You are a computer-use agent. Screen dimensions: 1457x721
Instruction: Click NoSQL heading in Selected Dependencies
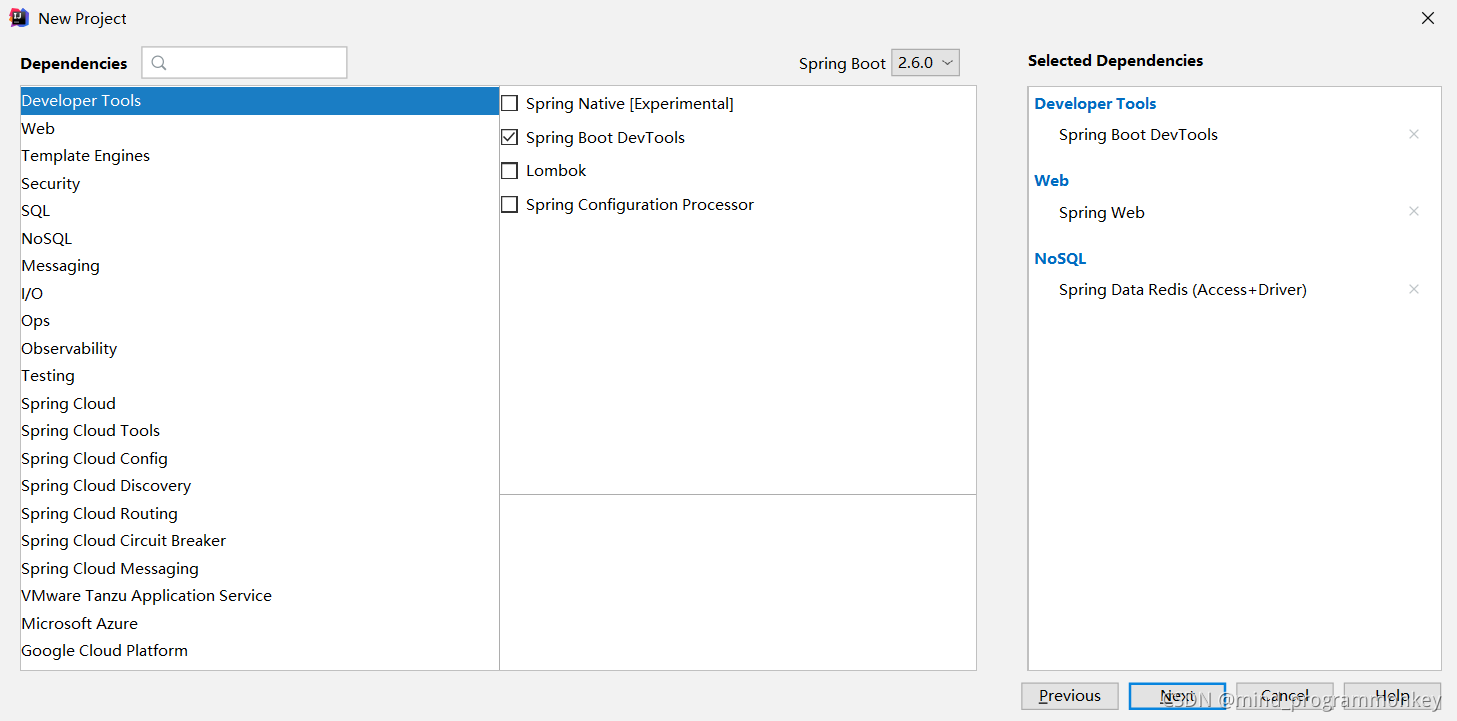(x=1060, y=259)
